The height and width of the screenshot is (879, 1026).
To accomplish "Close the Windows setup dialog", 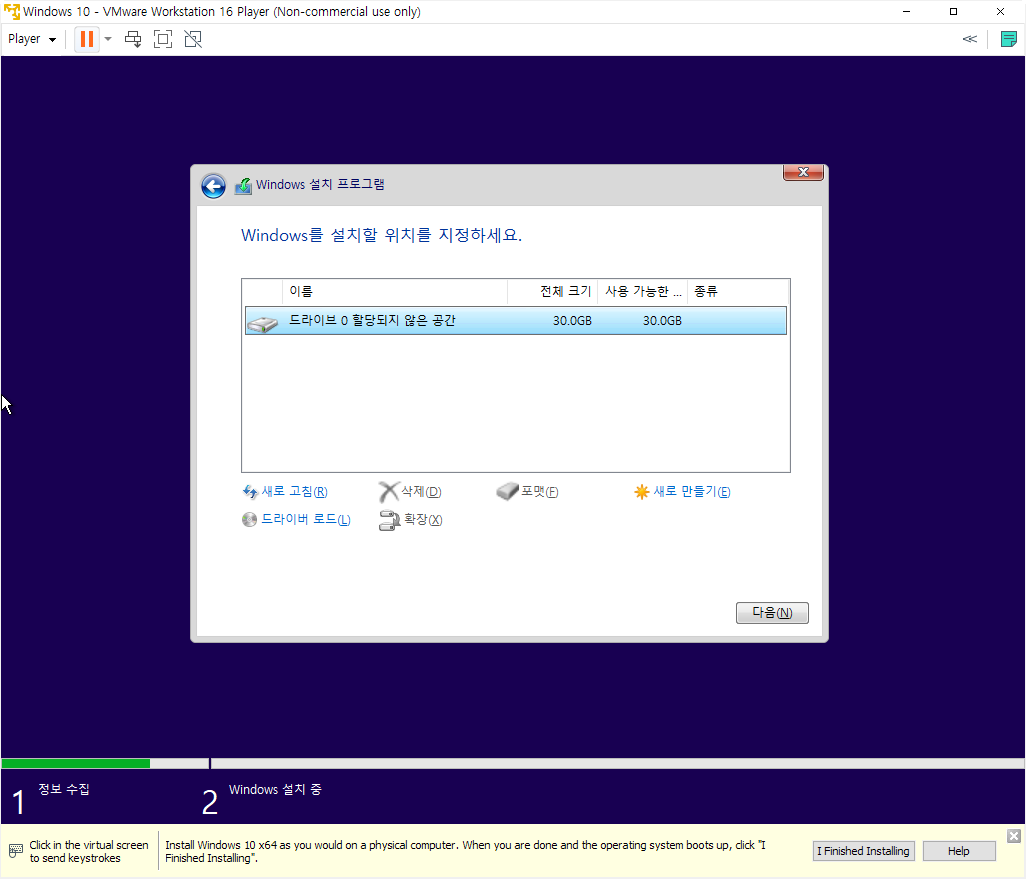I will pos(804,172).
